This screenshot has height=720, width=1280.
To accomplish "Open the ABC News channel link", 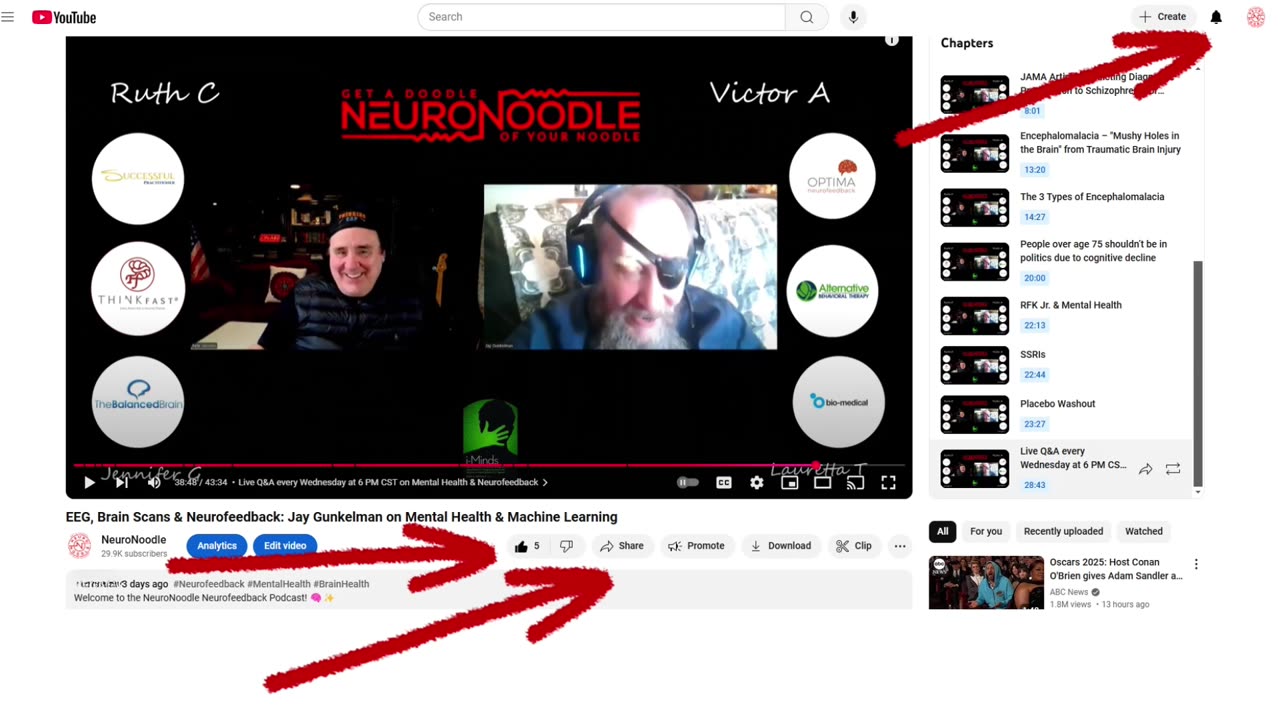I will [x=1069, y=592].
